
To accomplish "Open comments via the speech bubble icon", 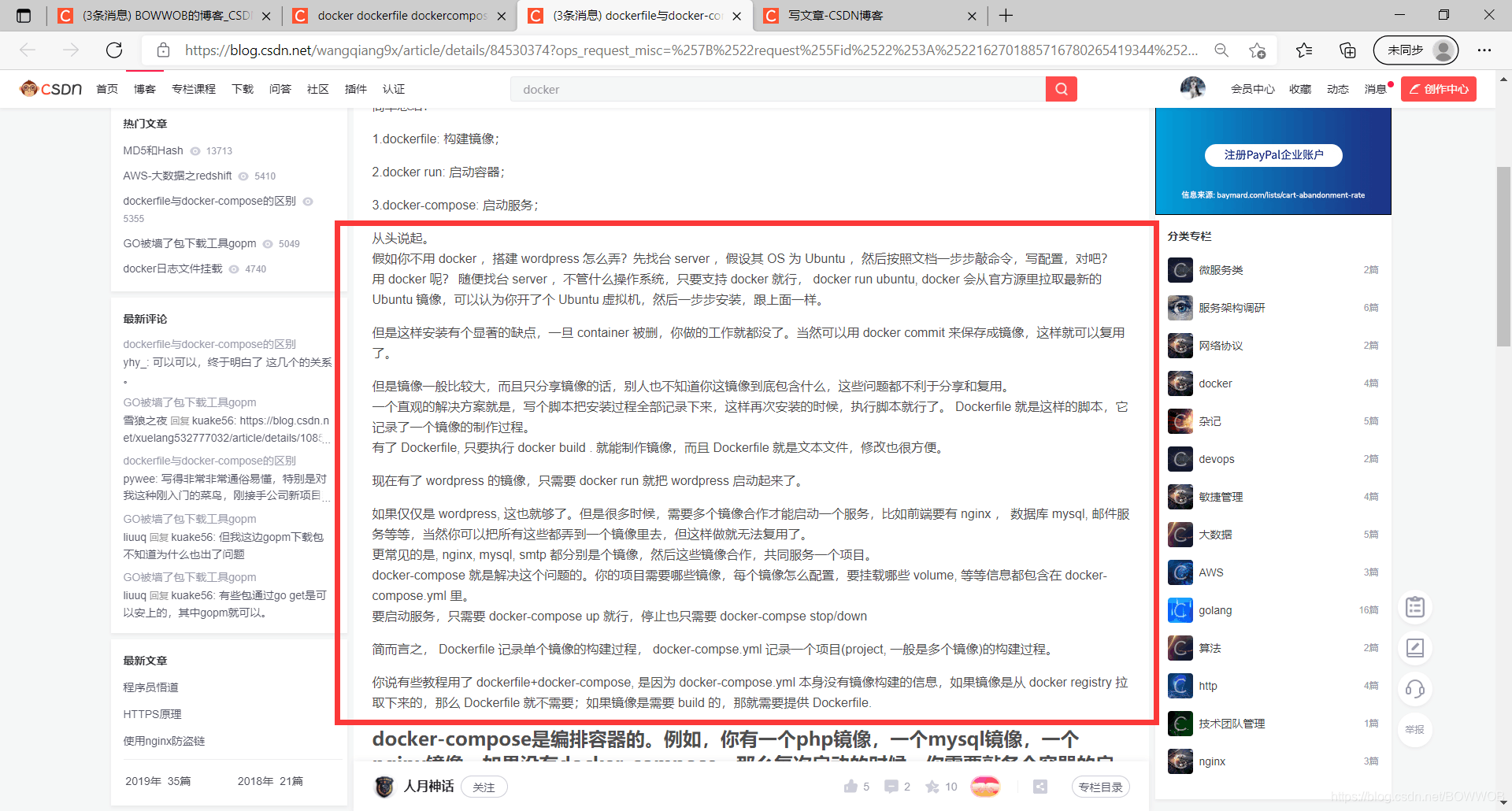I will point(891,786).
